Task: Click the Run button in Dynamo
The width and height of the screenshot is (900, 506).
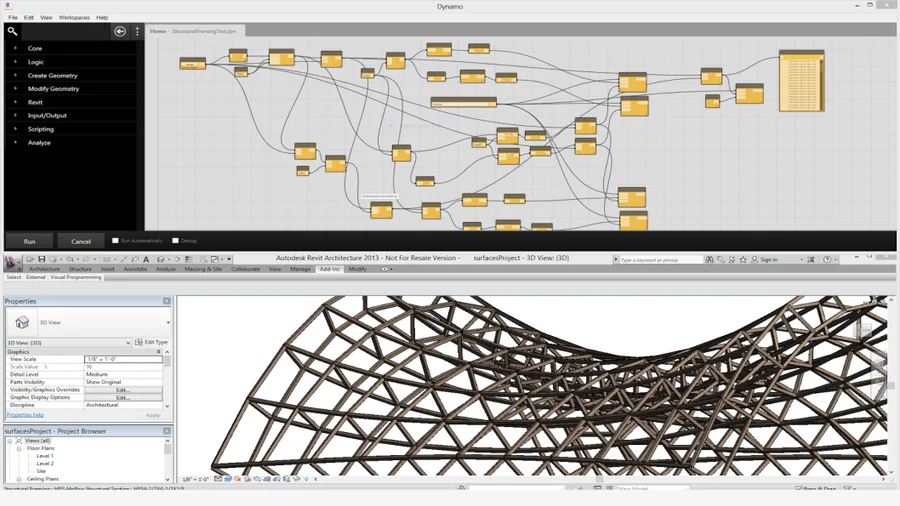Action: pos(29,242)
